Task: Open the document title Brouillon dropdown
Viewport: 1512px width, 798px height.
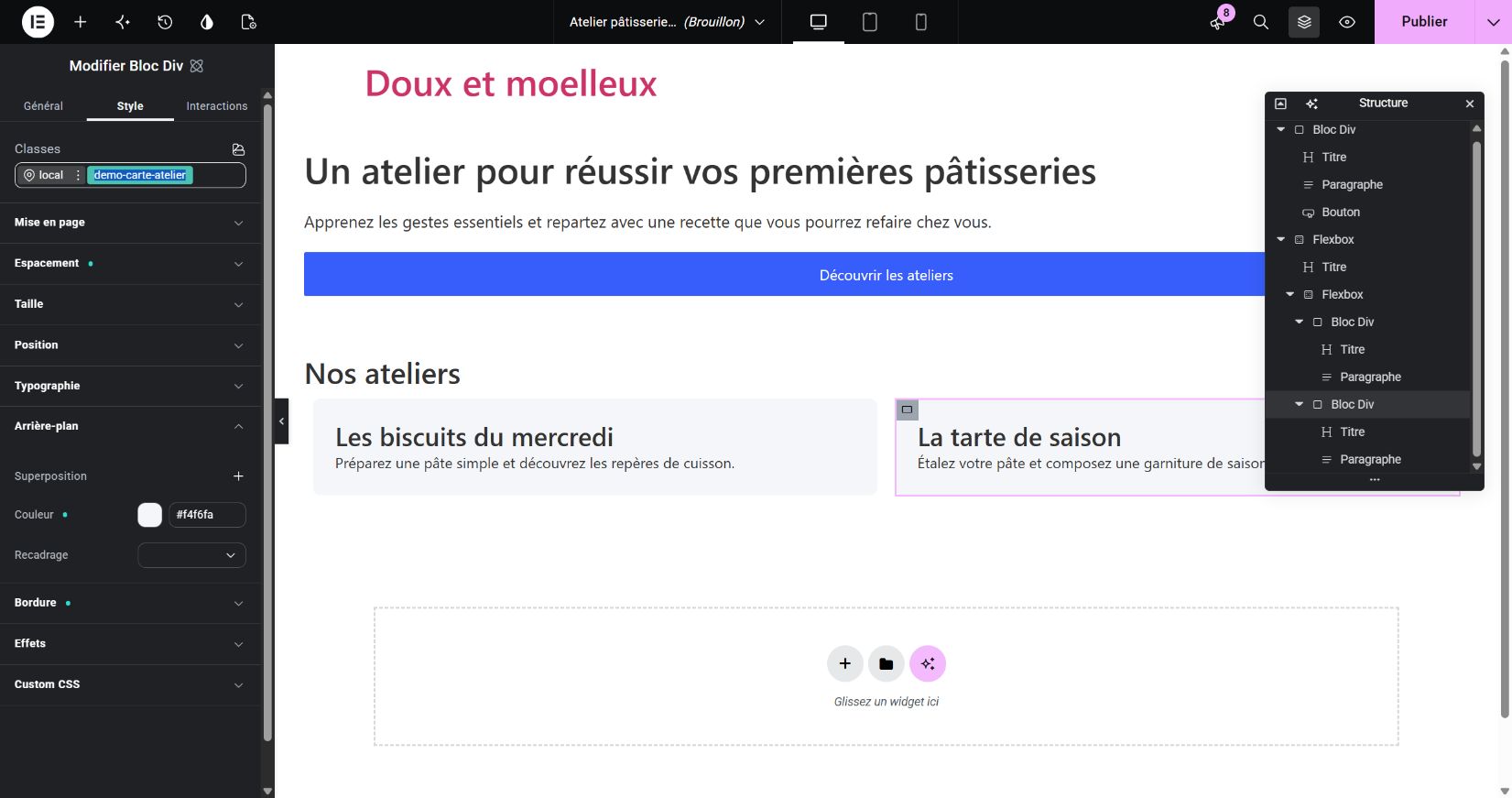Action: (x=667, y=22)
